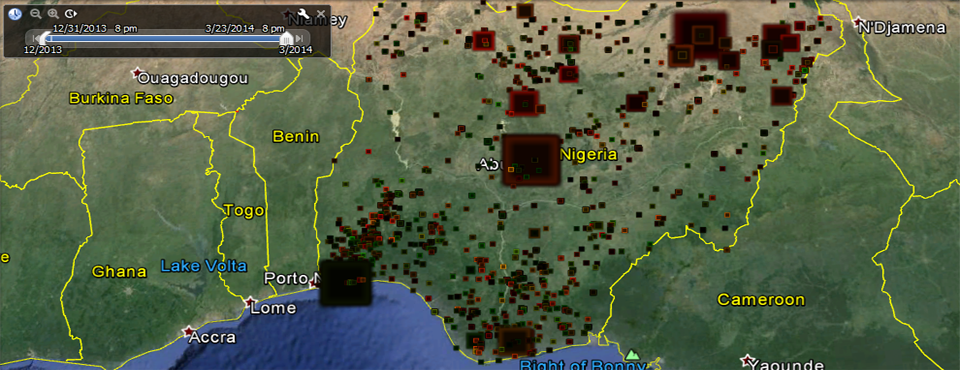
Task: Click the Accra city name label
Action: coord(212,338)
